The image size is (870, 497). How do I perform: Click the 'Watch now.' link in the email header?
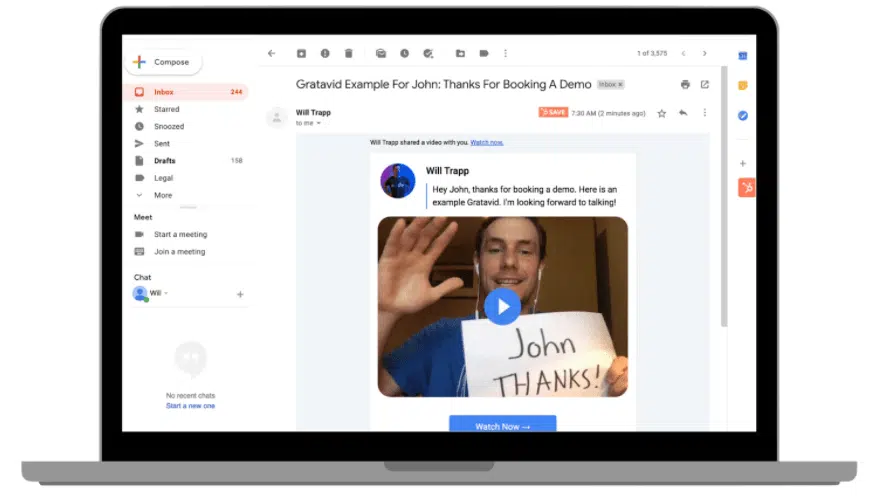tap(487, 143)
